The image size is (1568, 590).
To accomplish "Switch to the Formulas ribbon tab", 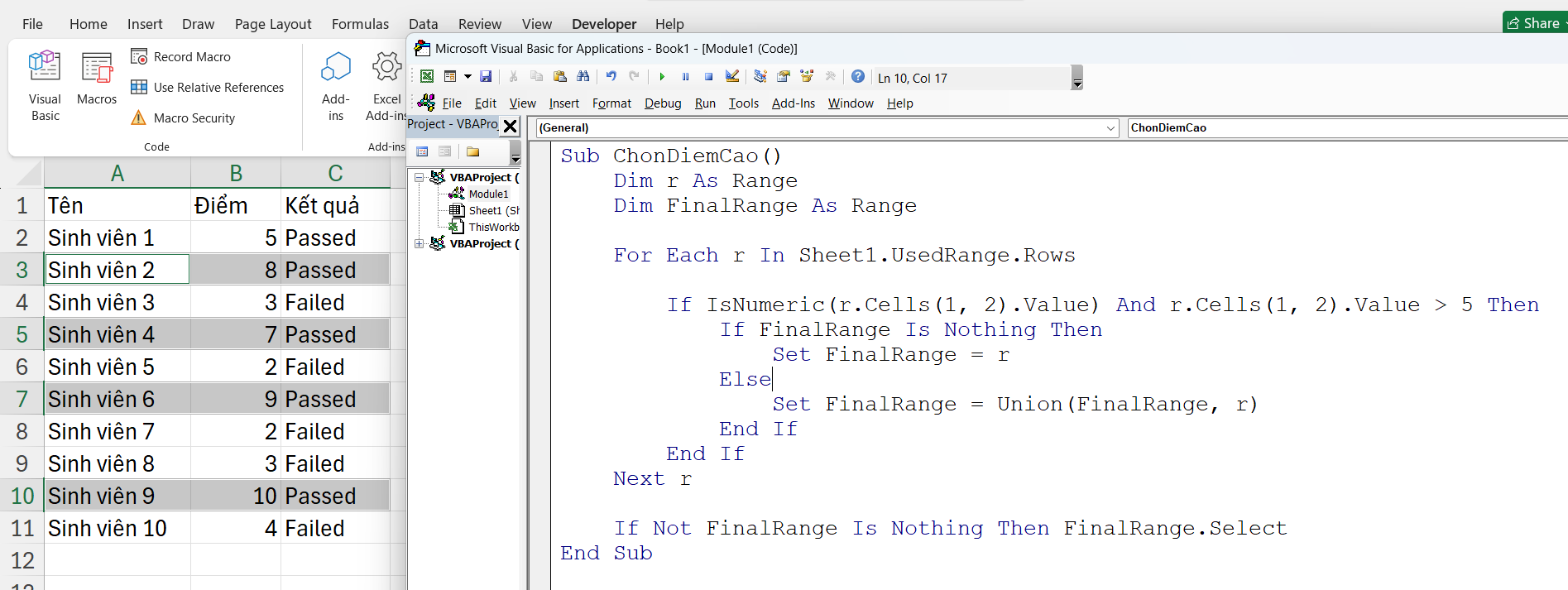I will pos(360,24).
